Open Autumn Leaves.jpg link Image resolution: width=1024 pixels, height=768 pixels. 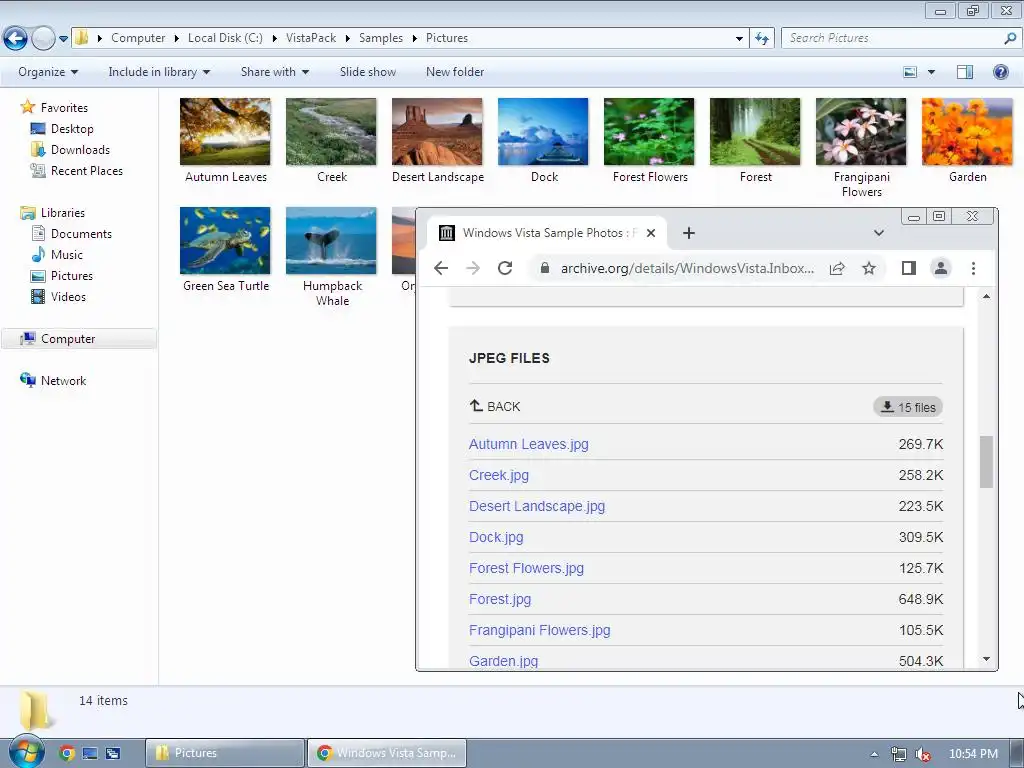point(528,444)
